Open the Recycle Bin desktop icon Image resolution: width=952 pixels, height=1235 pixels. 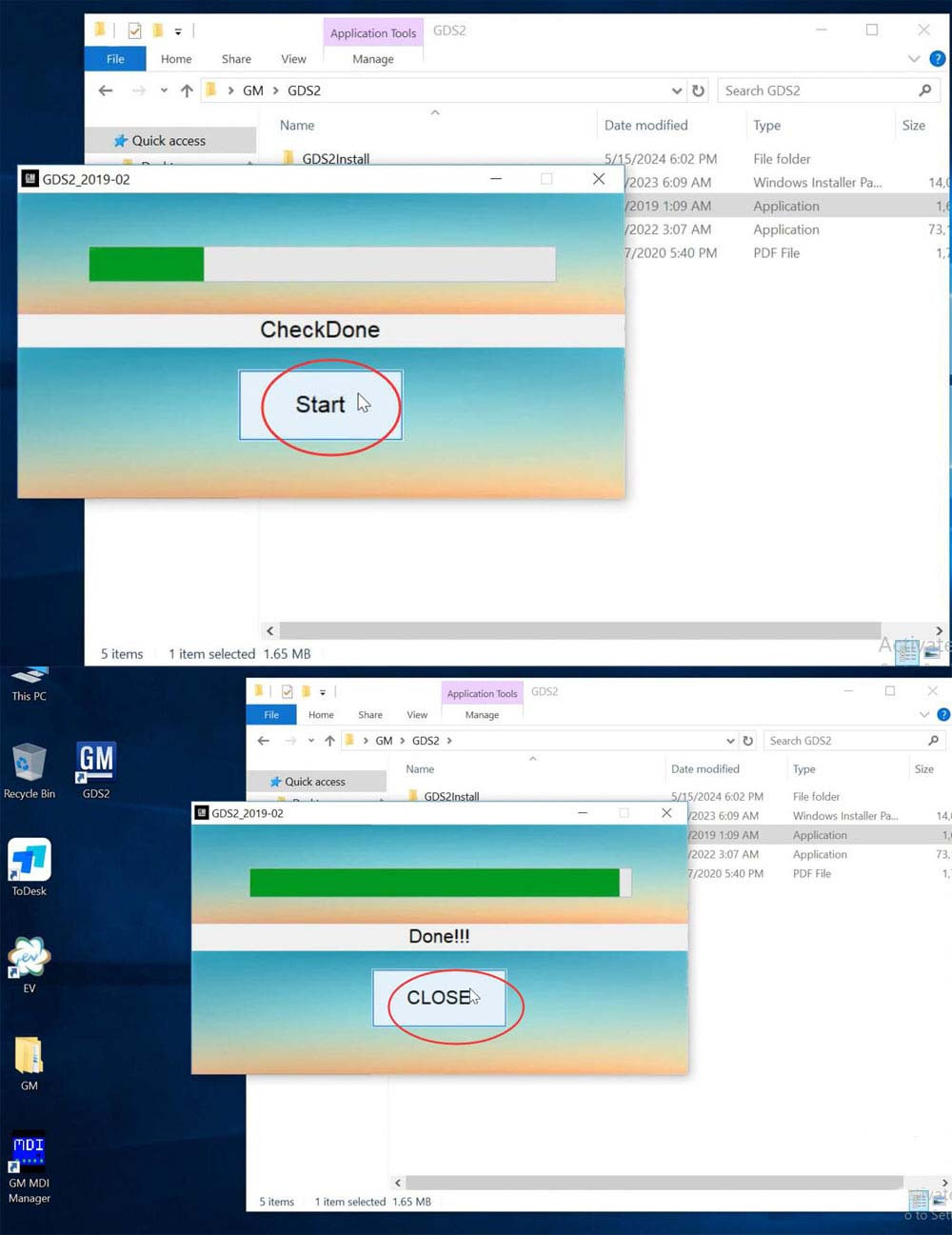point(30,768)
